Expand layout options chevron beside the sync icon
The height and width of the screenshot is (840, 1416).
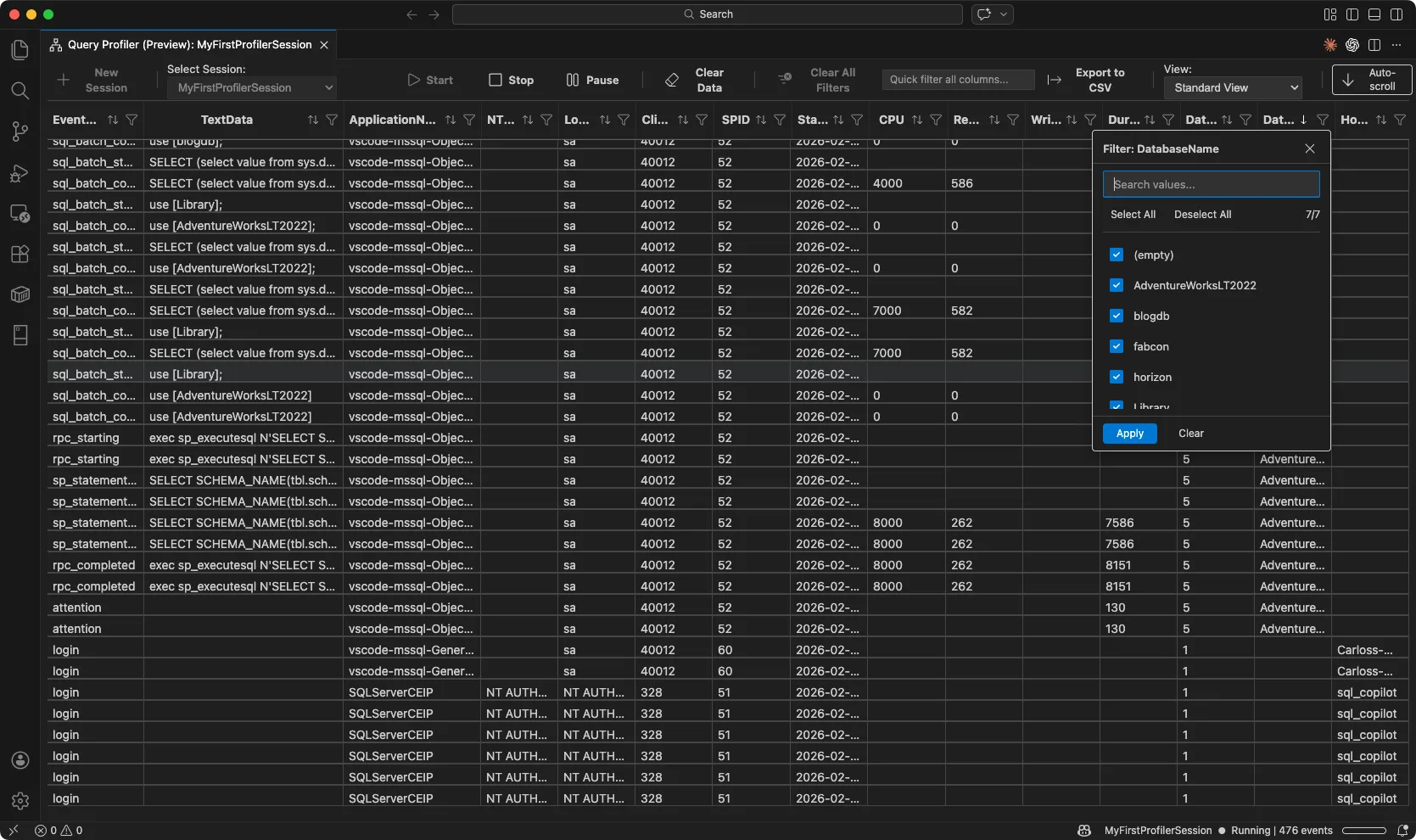click(x=1004, y=14)
